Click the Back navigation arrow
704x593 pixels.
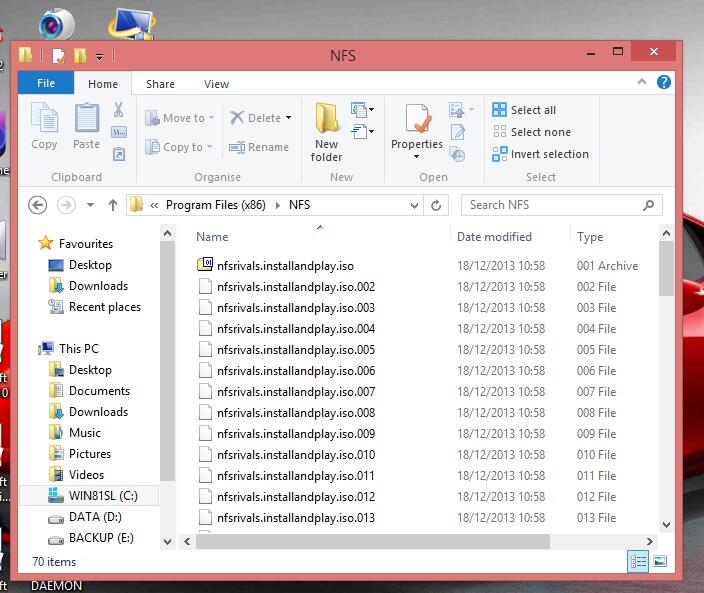click(37, 205)
